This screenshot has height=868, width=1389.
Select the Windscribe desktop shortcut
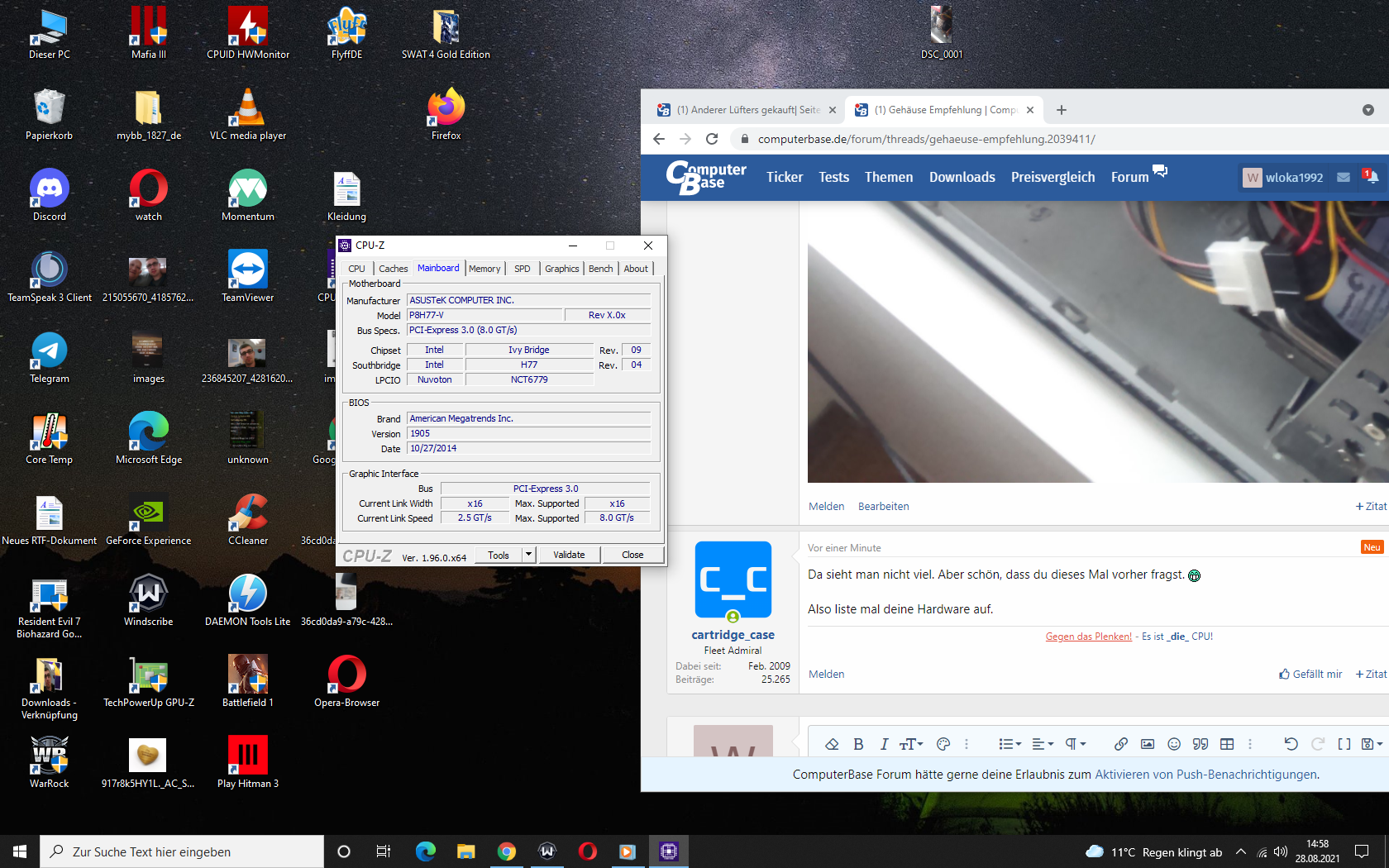coord(149,600)
